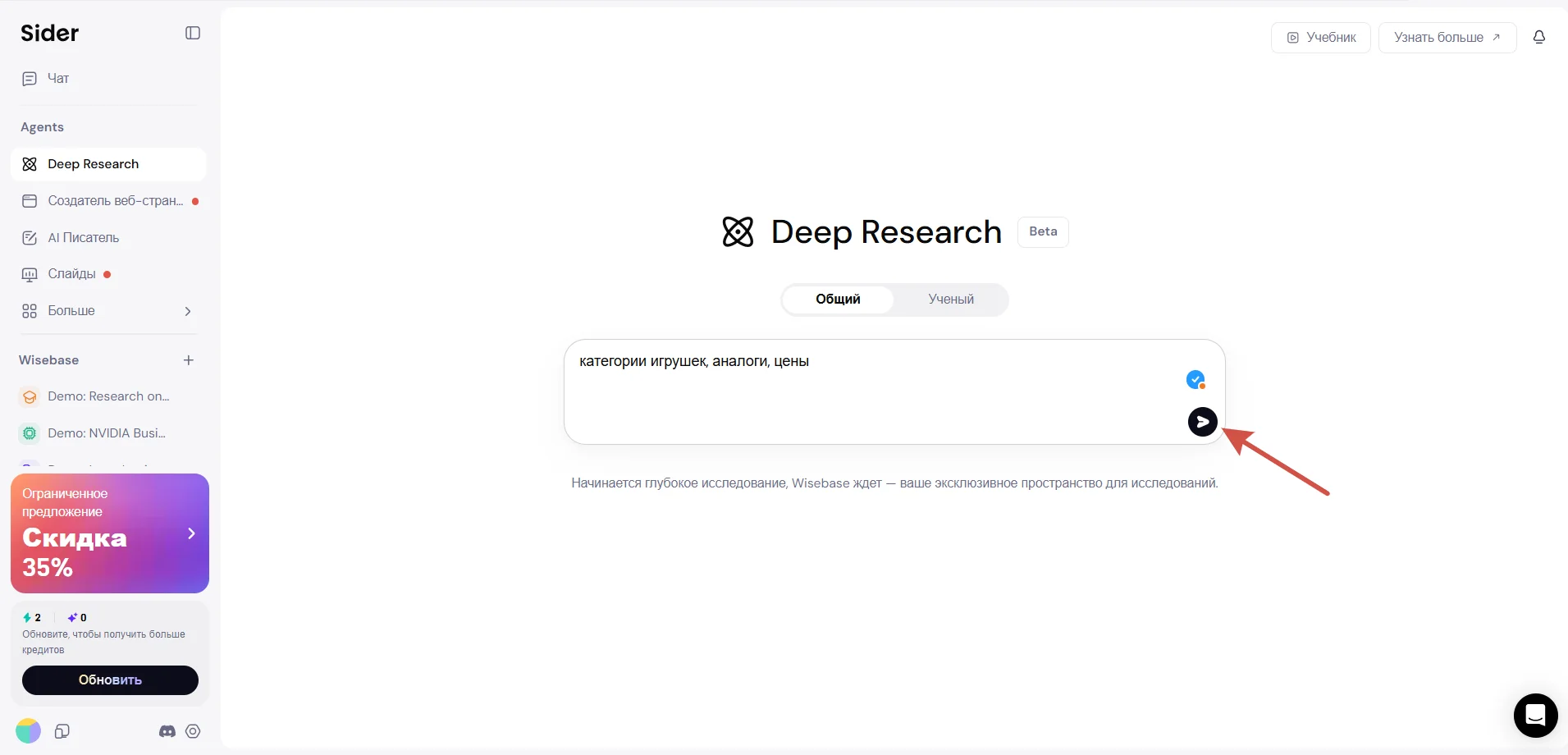Open the user avatar profile
This screenshot has width=1568, height=755.
28,731
